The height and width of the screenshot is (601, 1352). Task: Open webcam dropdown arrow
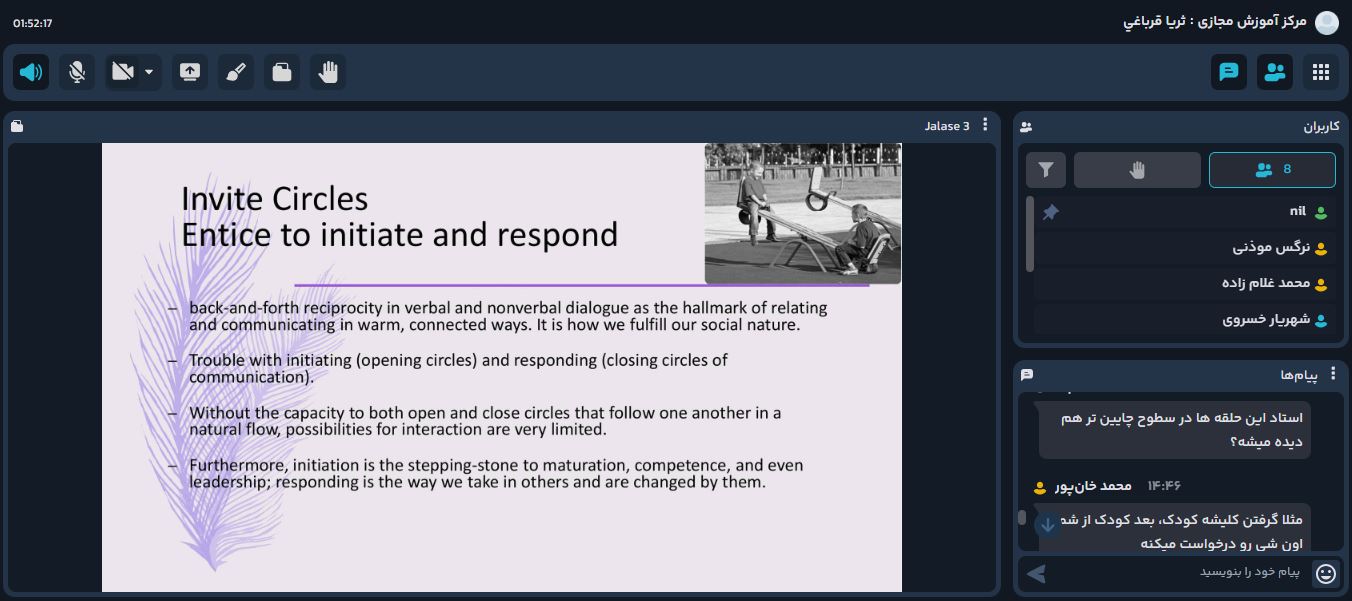[x=149, y=72]
